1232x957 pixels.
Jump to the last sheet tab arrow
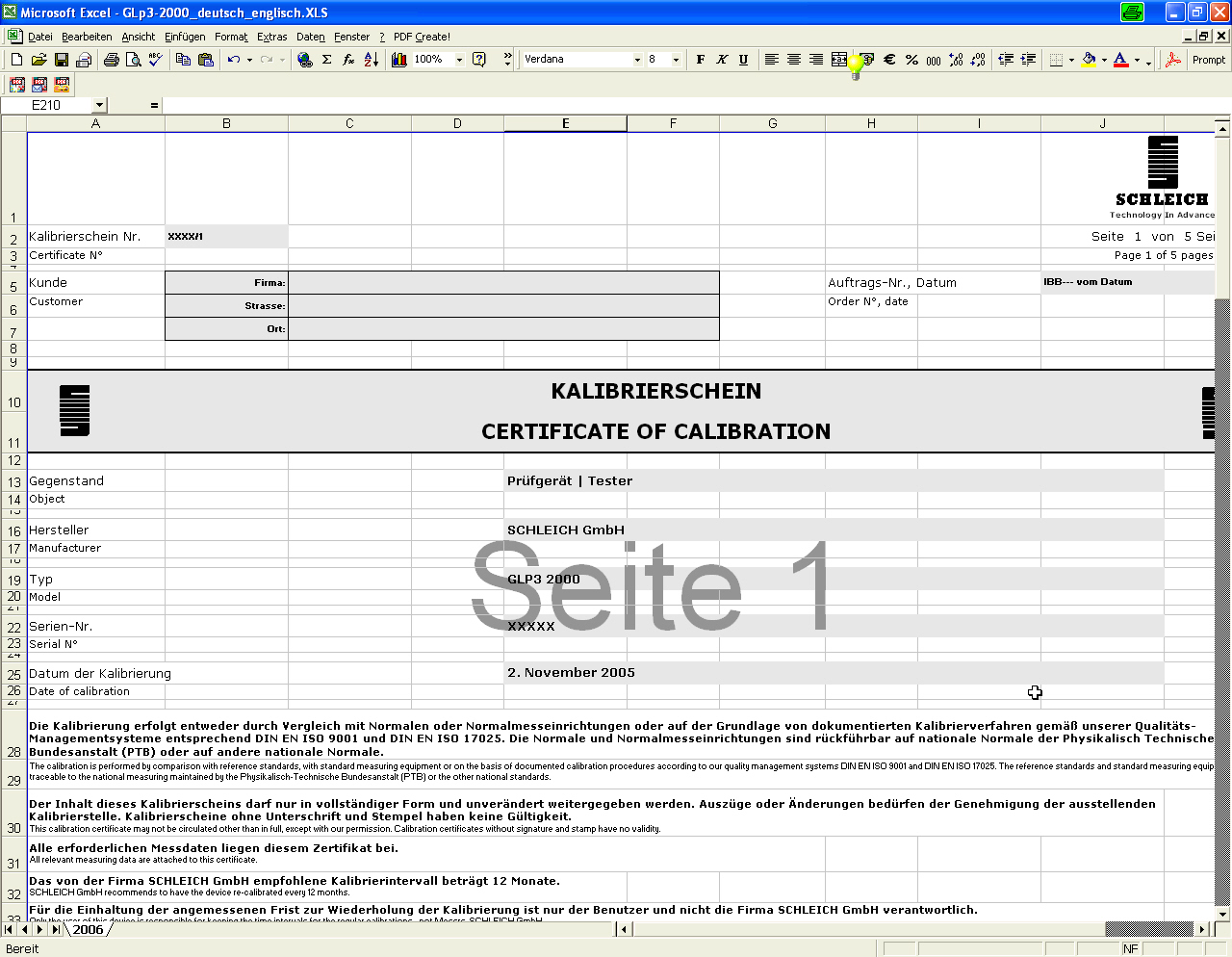pyautogui.click(x=56, y=930)
